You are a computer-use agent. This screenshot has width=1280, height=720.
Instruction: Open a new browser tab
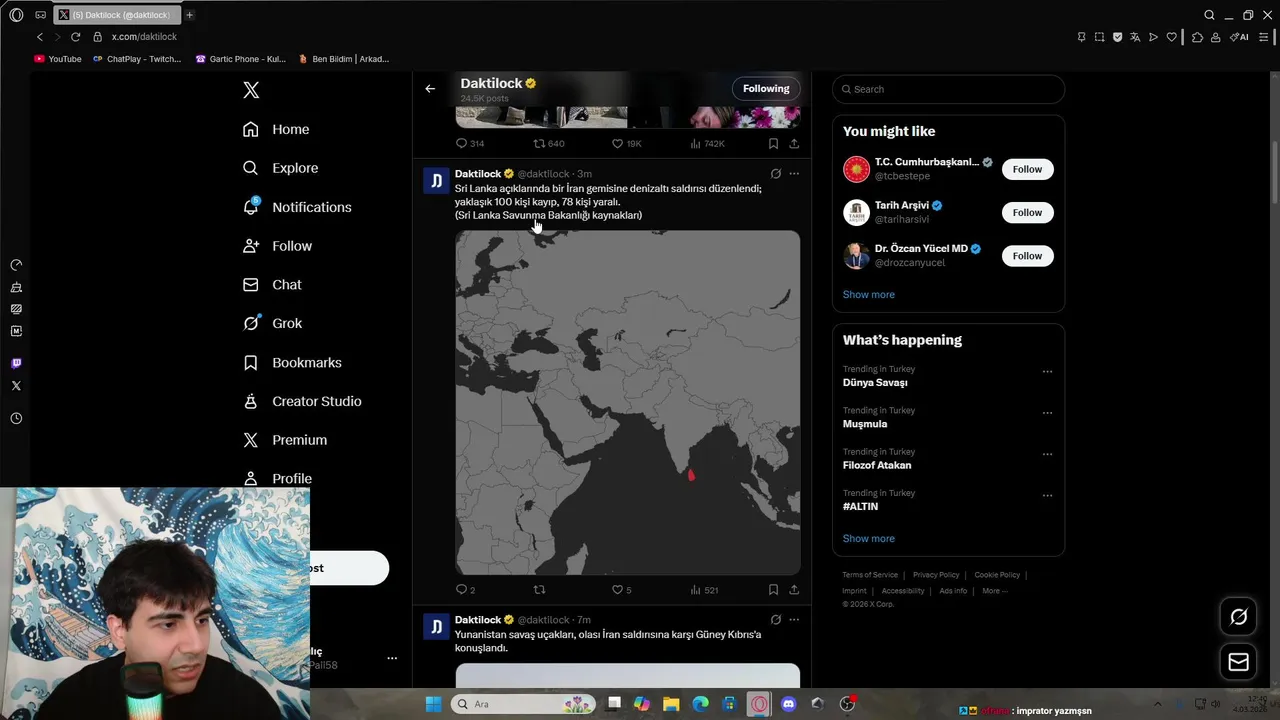[189, 15]
